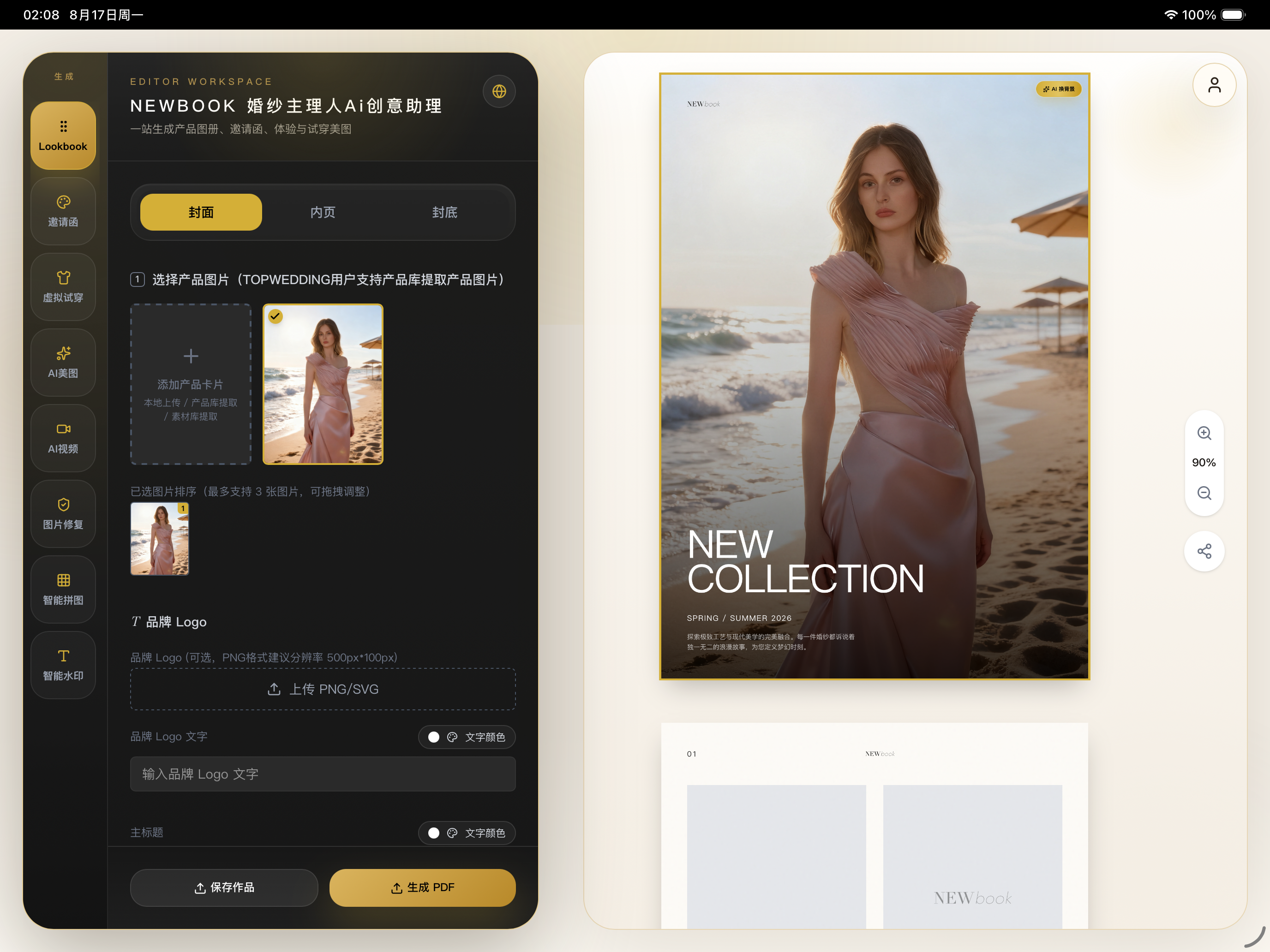
Task: Open the AI美图 tool
Action: [63, 363]
